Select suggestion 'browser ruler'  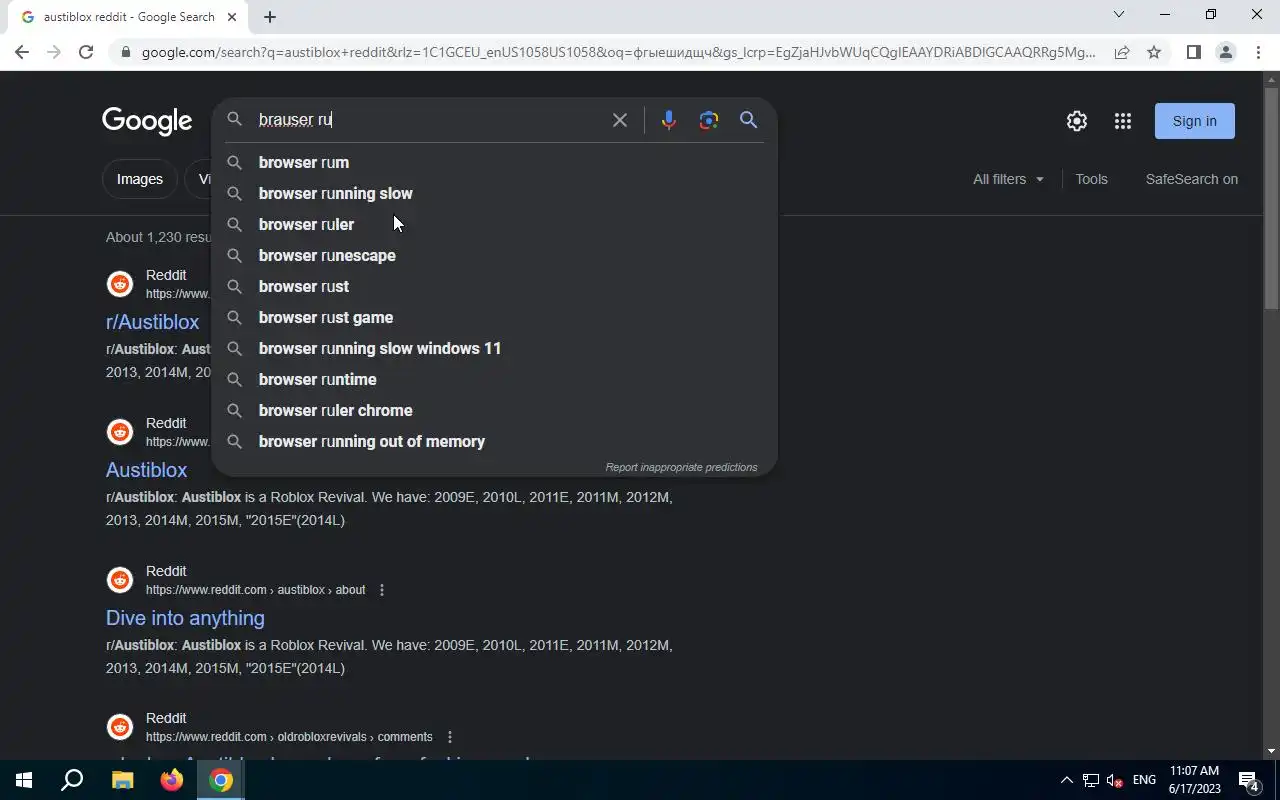[x=494, y=224]
